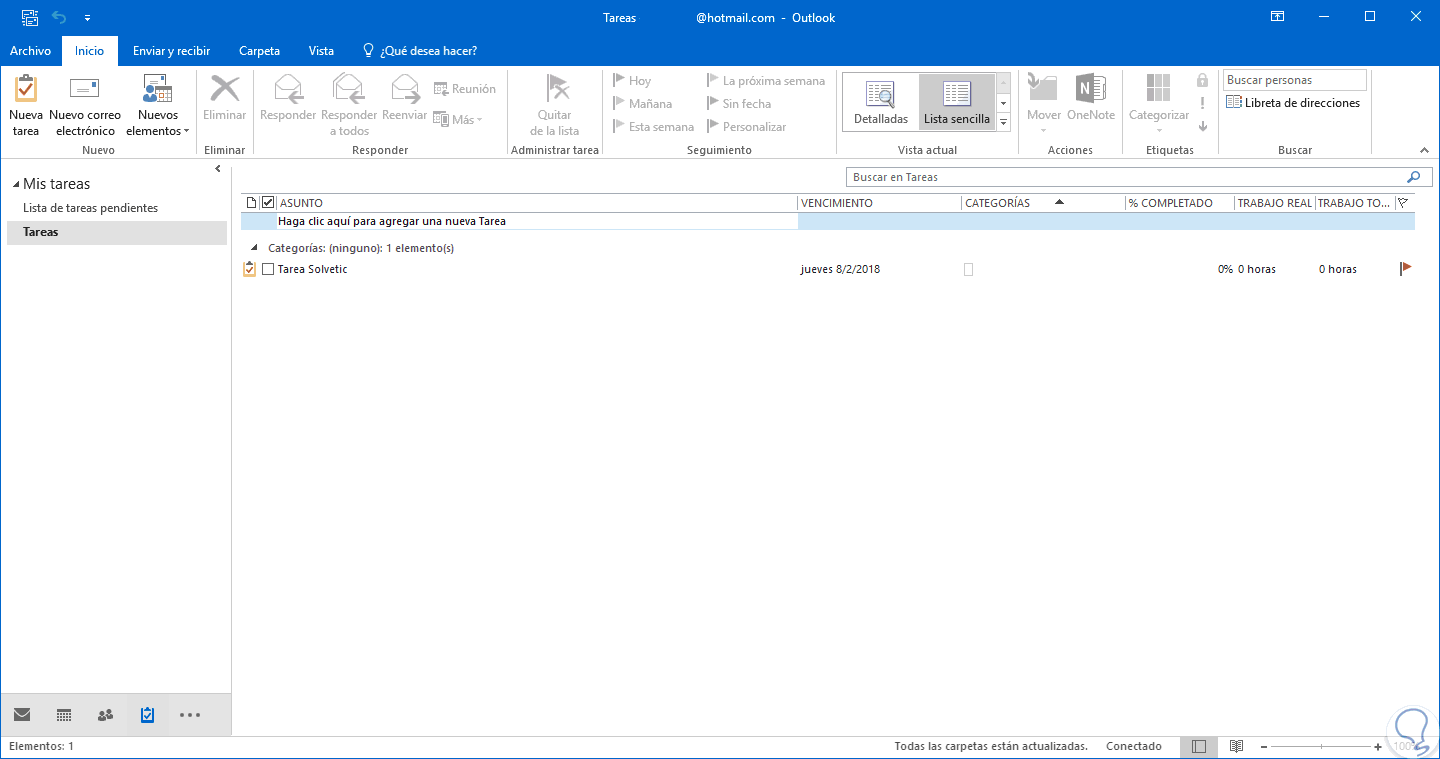The height and width of the screenshot is (759, 1440).
Task: Click Quitar de la lista flag icon
Action: pyautogui.click(x=555, y=89)
